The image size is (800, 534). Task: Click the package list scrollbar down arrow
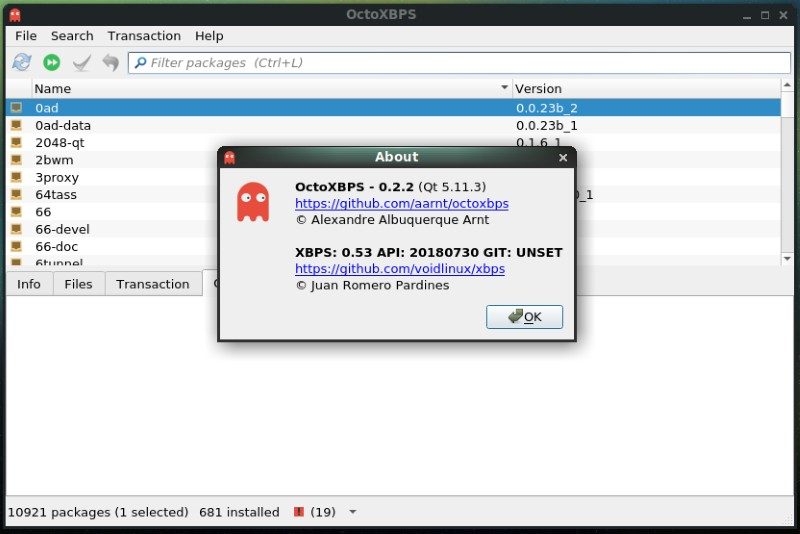(787, 259)
